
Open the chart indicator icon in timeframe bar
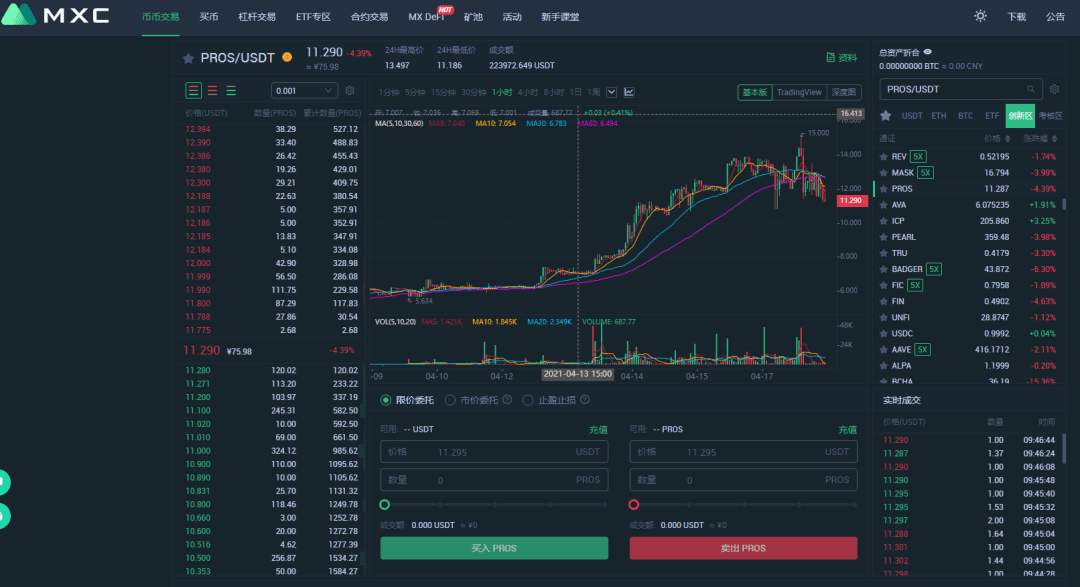629,92
